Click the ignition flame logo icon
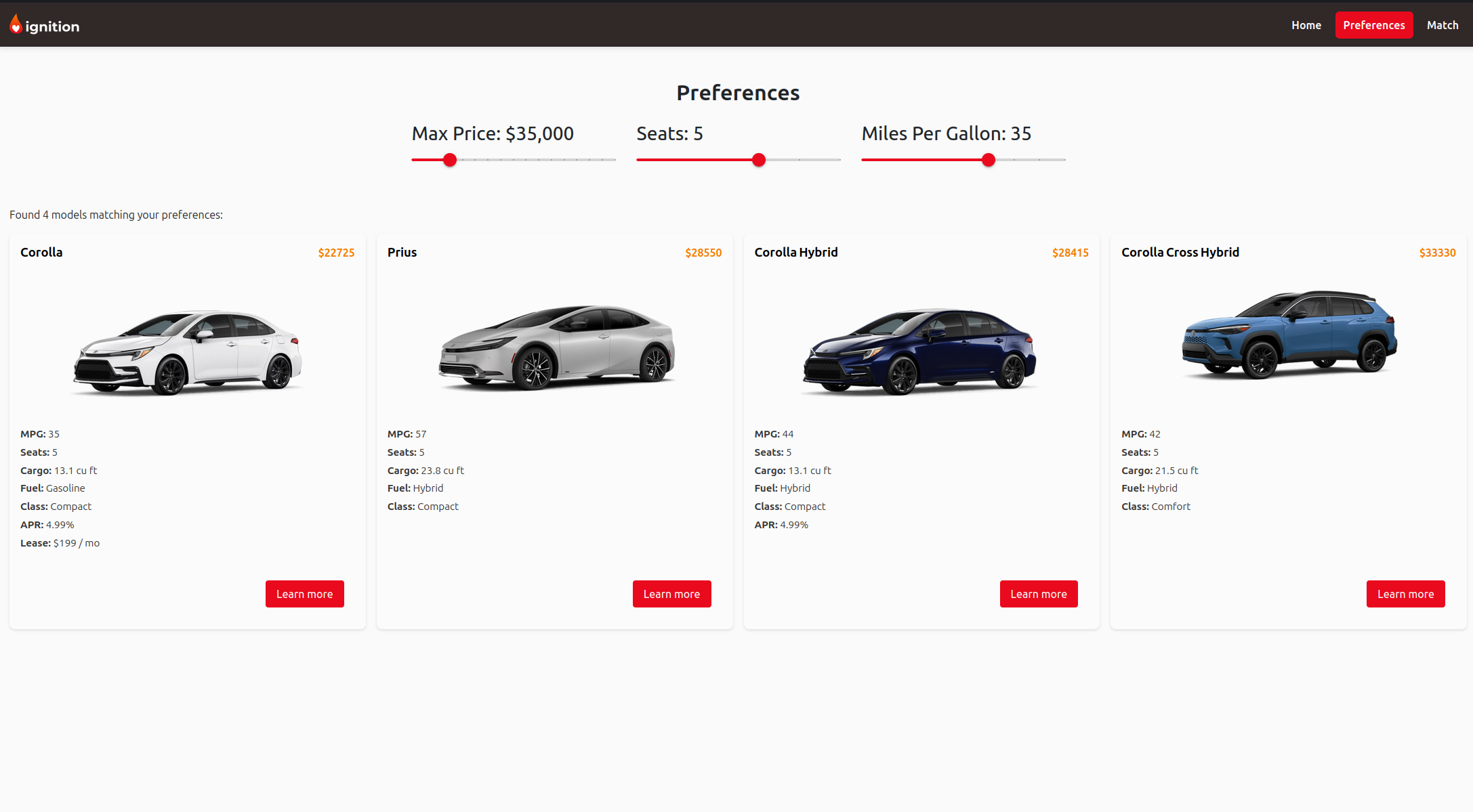Screen dimensions: 1473x812 (16, 25)
